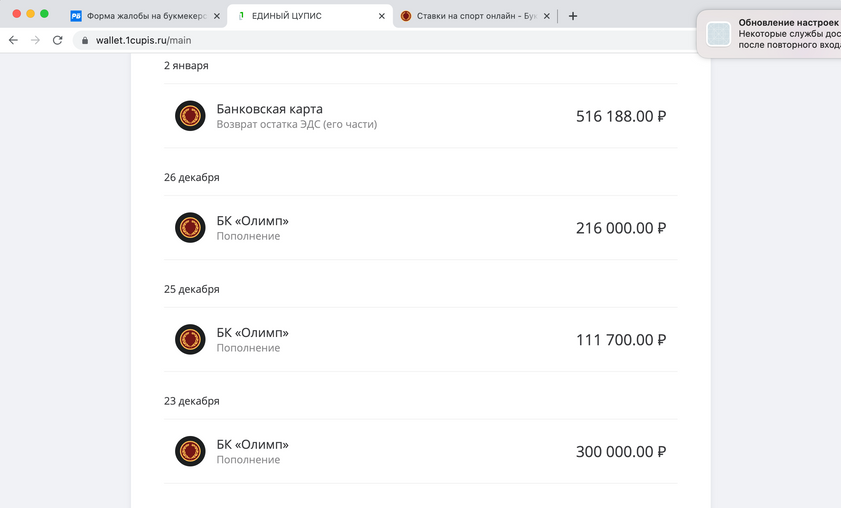This screenshot has width=841, height=508.
Task: Click the Olimp logo in 26 декабря row
Action: coord(190,227)
